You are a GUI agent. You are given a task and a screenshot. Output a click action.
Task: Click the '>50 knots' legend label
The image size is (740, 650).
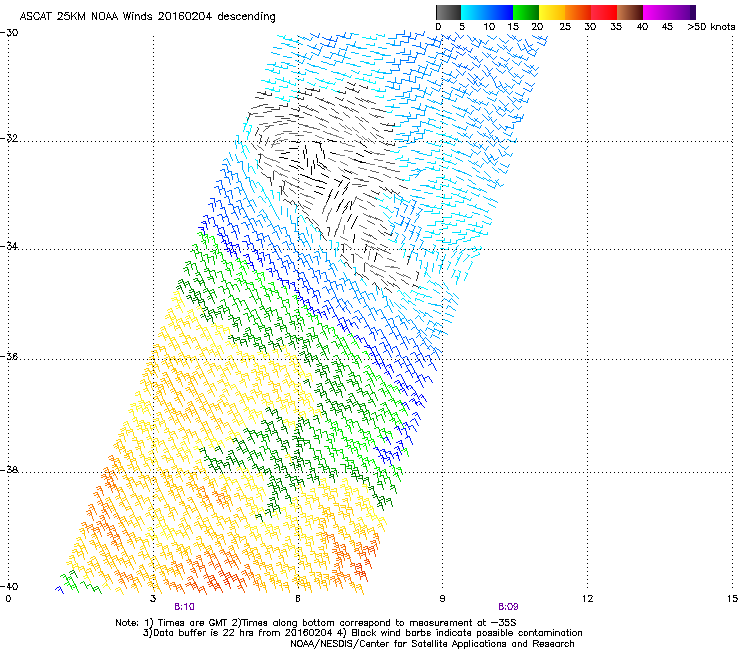pos(711,27)
